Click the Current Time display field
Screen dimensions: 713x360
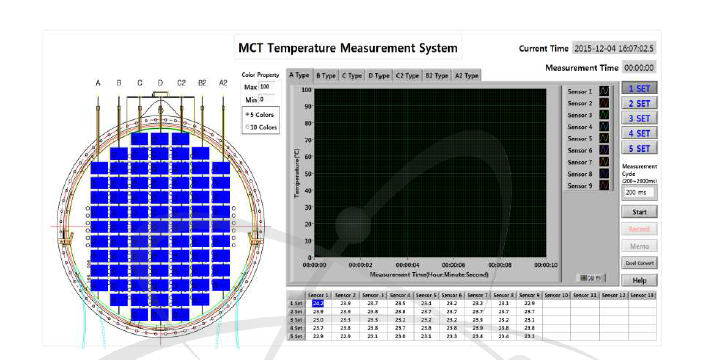tap(614, 48)
